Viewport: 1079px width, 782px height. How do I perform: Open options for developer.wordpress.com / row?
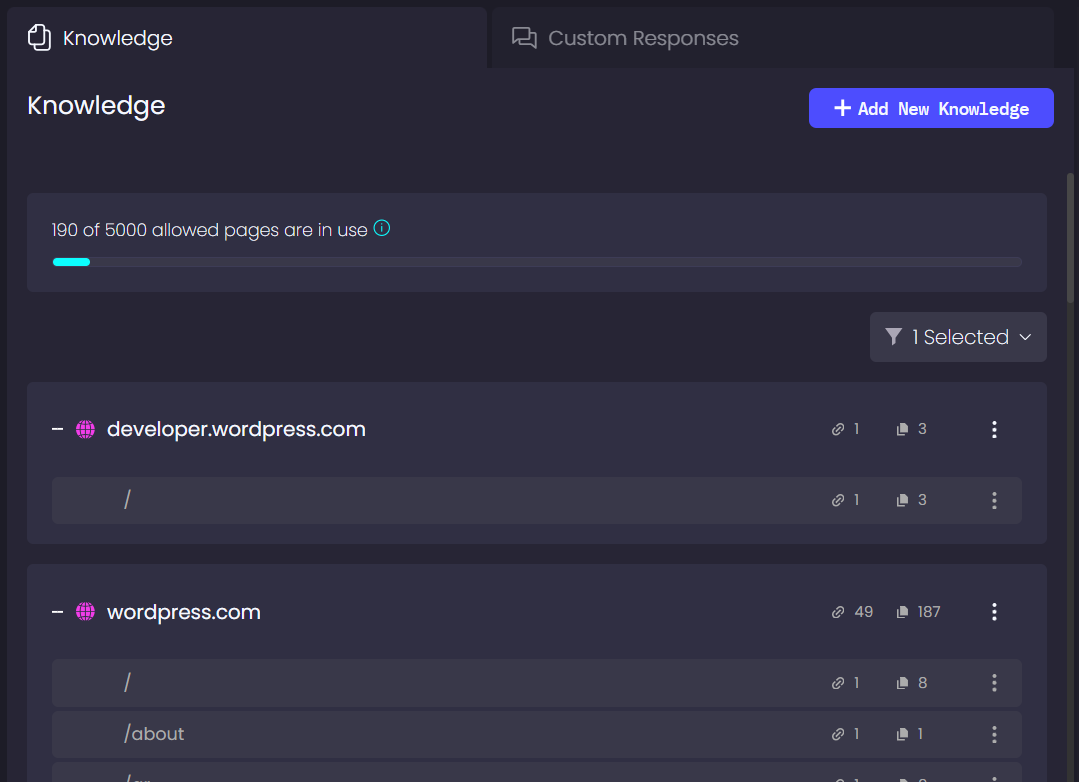coord(994,500)
